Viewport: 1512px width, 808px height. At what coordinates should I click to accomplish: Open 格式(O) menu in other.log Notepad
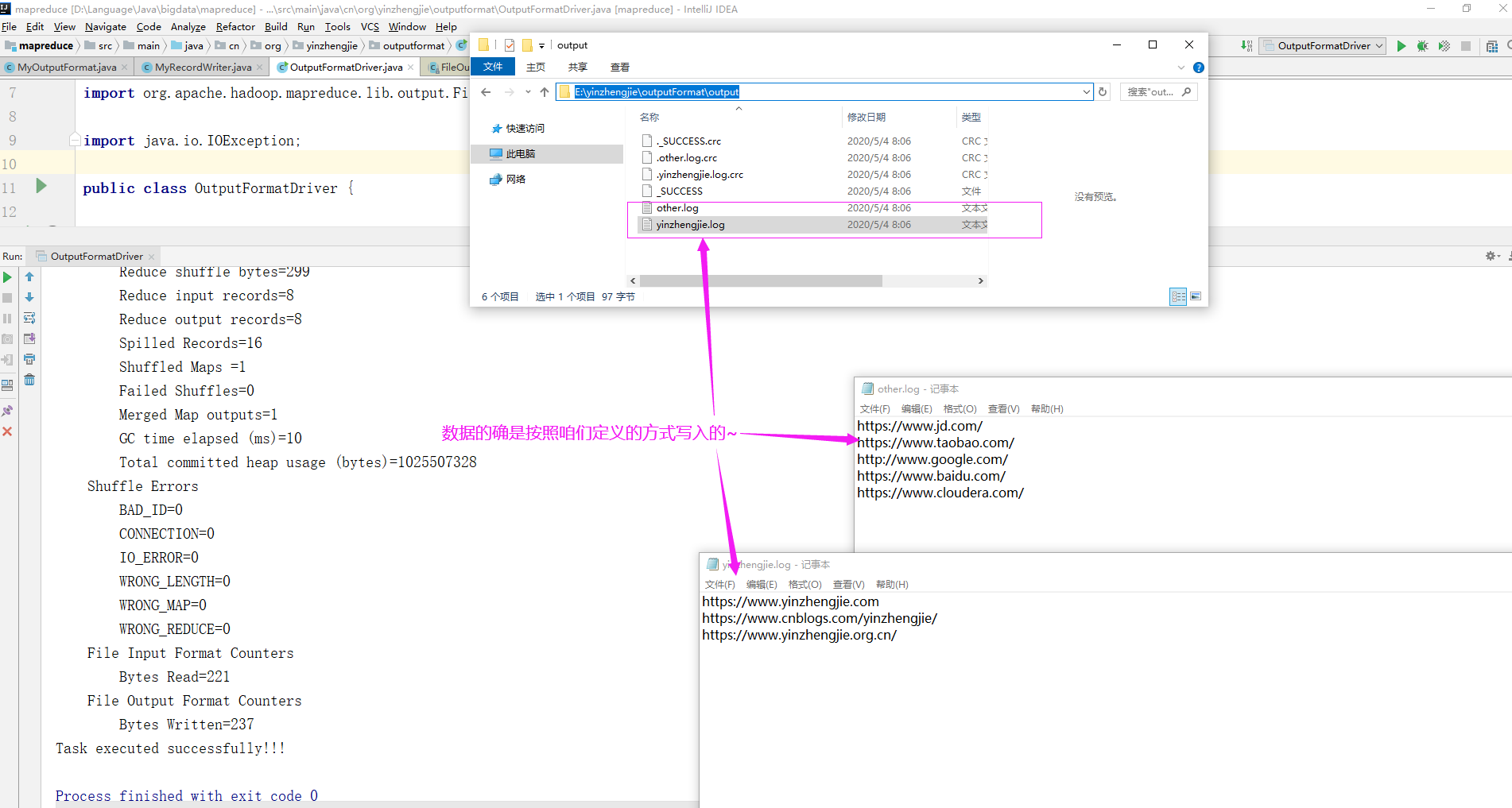click(960, 409)
